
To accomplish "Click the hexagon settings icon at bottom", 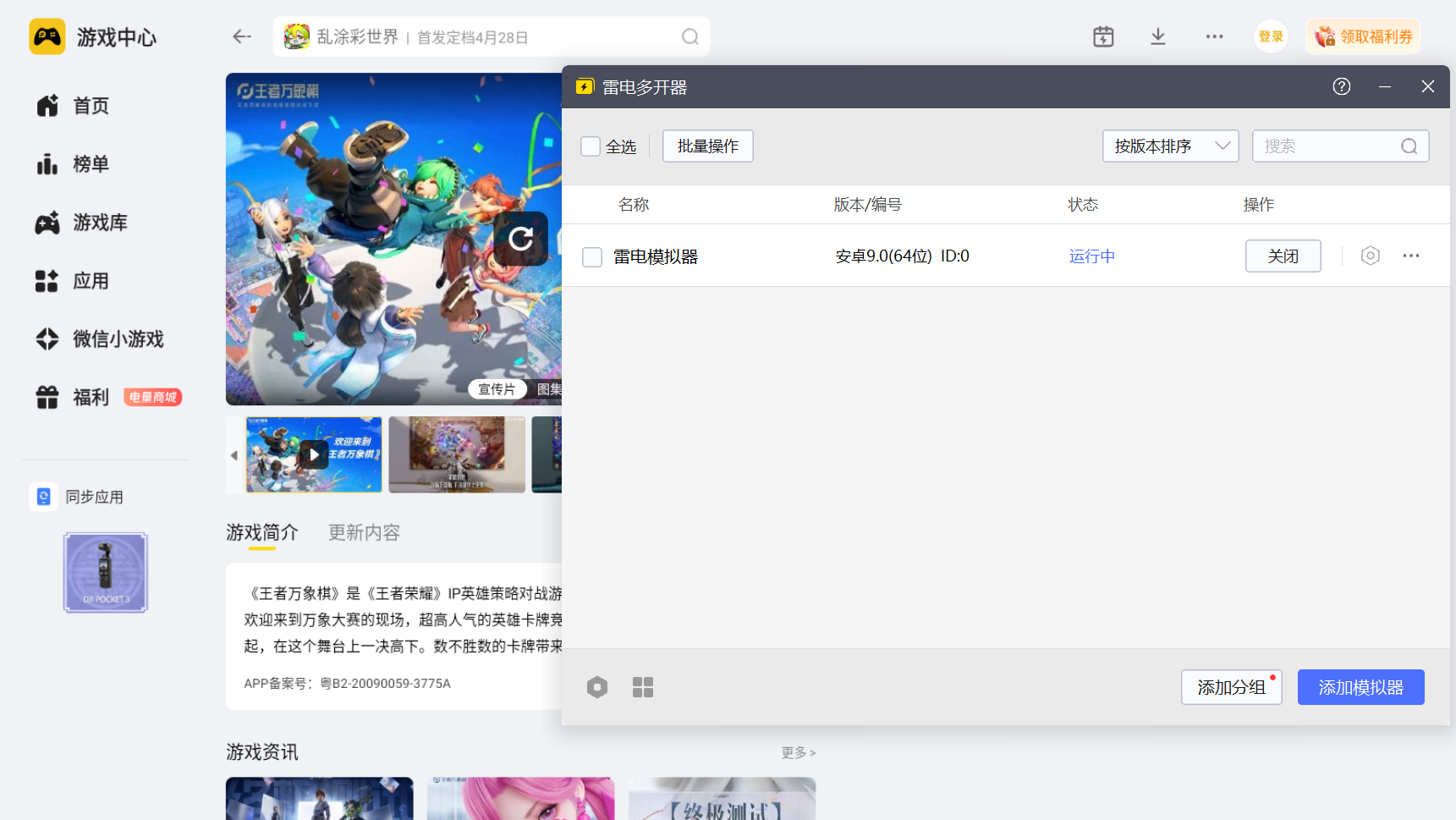I will [x=596, y=687].
